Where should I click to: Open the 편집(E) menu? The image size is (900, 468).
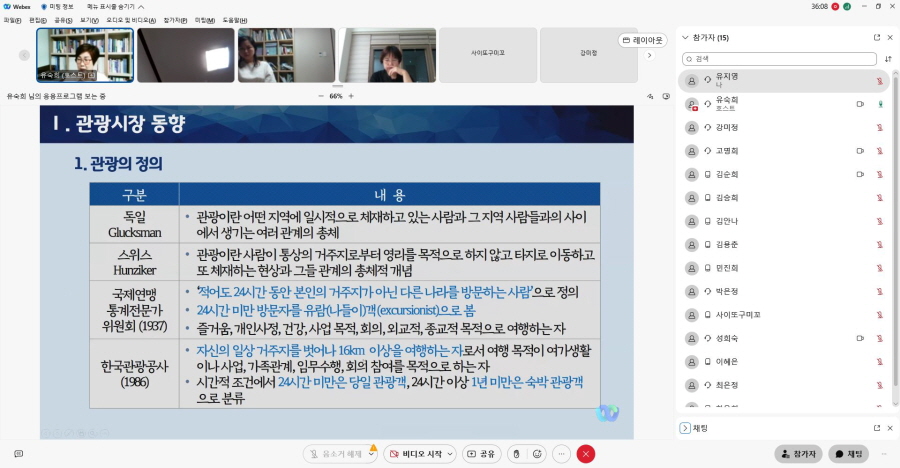pos(38,20)
